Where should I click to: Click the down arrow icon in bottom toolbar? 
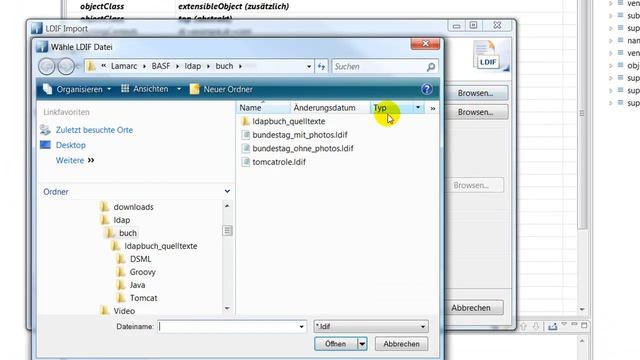click(536, 326)
